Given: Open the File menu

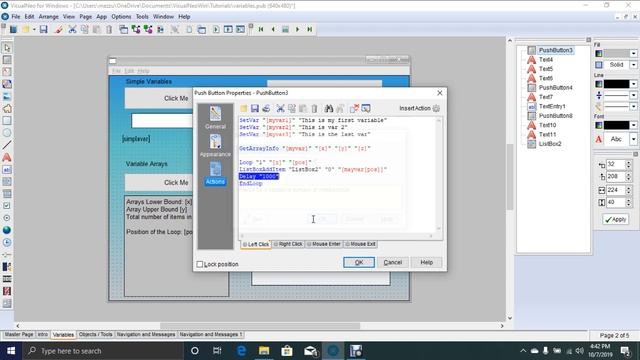Looking at the screenshot, I should point(16,17).
